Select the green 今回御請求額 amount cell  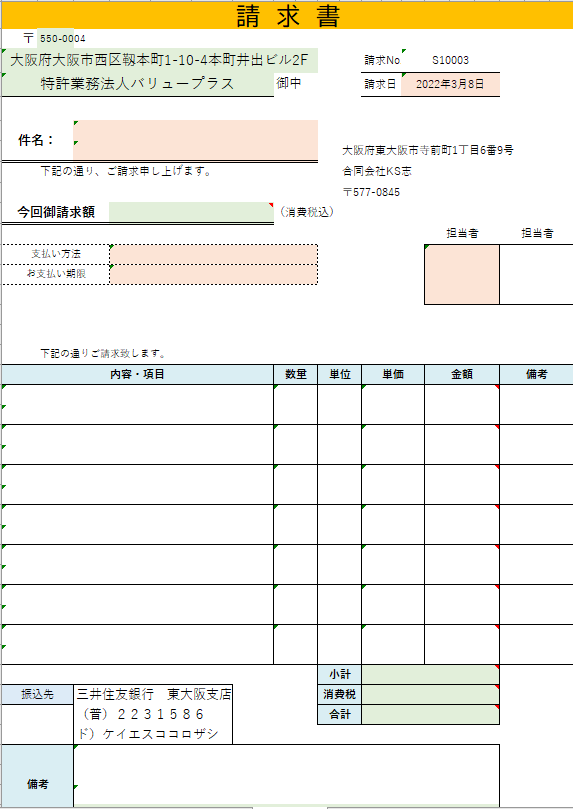tap(191, 212)
